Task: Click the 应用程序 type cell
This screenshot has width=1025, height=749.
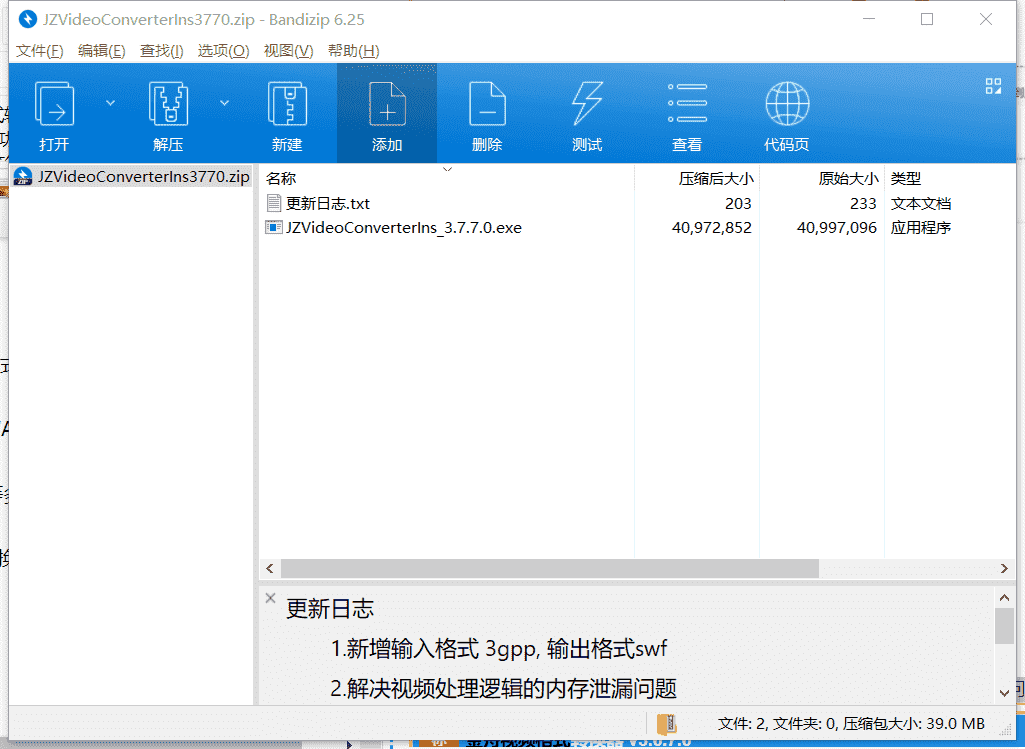Action: (x=920, y=227)
